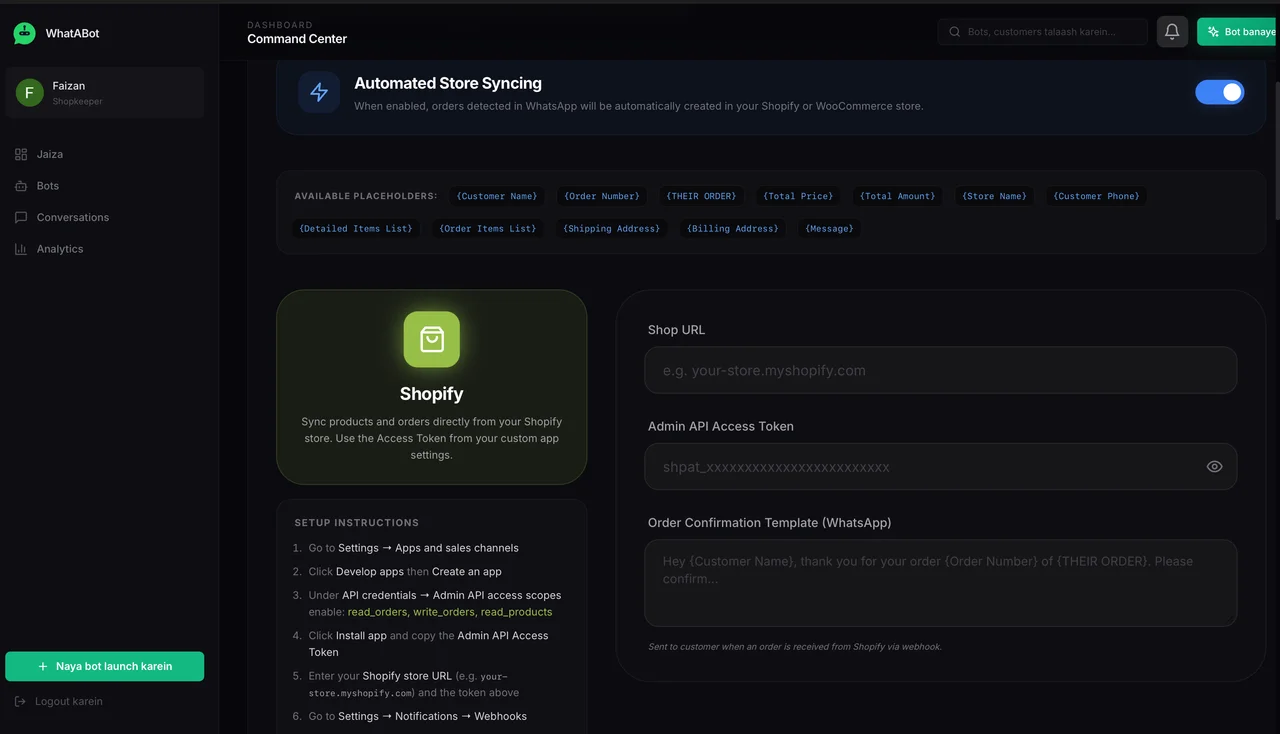Click the {THEIR ORDER} placeholder

tap(701, 196)
